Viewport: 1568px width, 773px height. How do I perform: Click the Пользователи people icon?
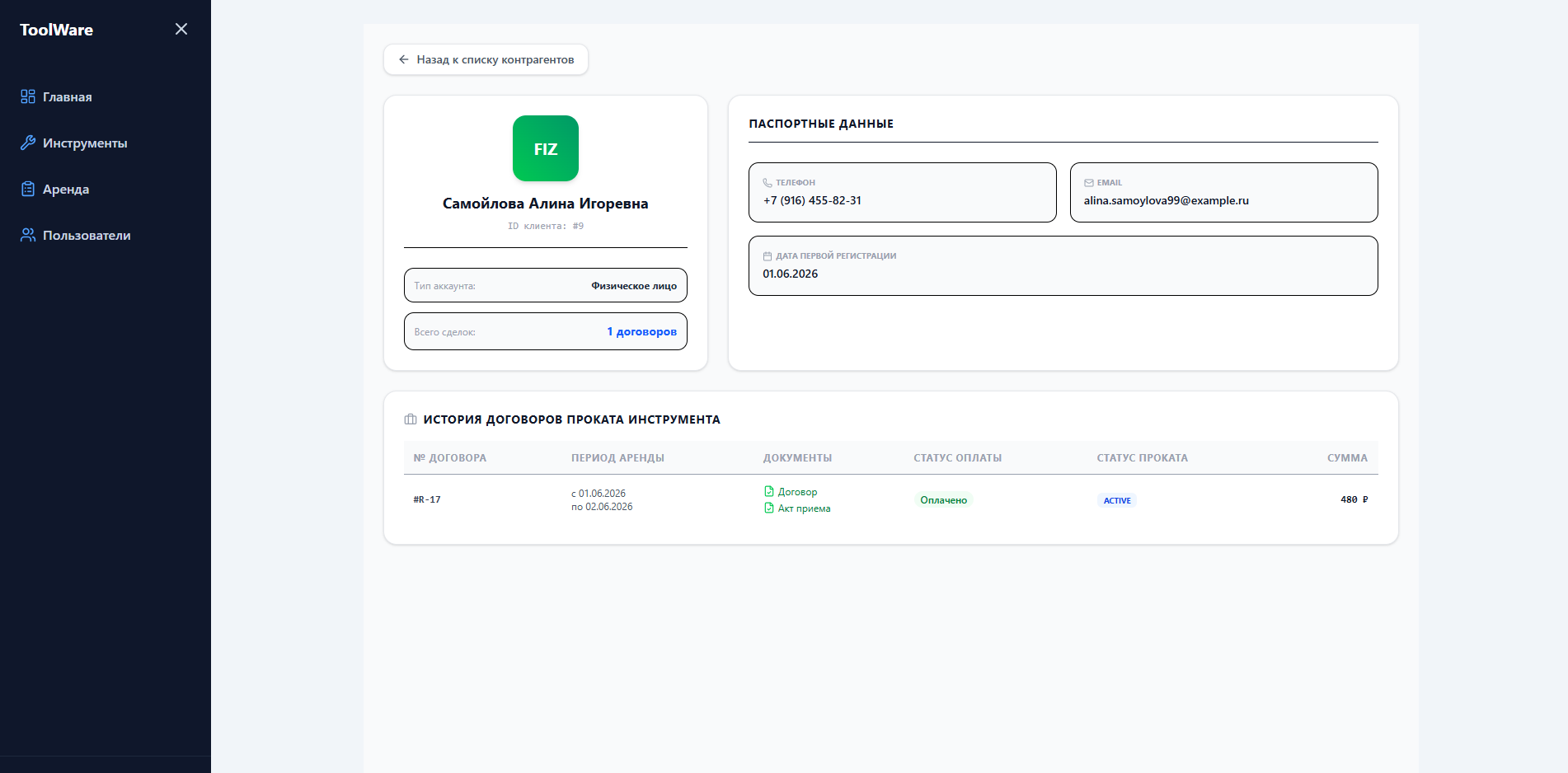[28, 235]
